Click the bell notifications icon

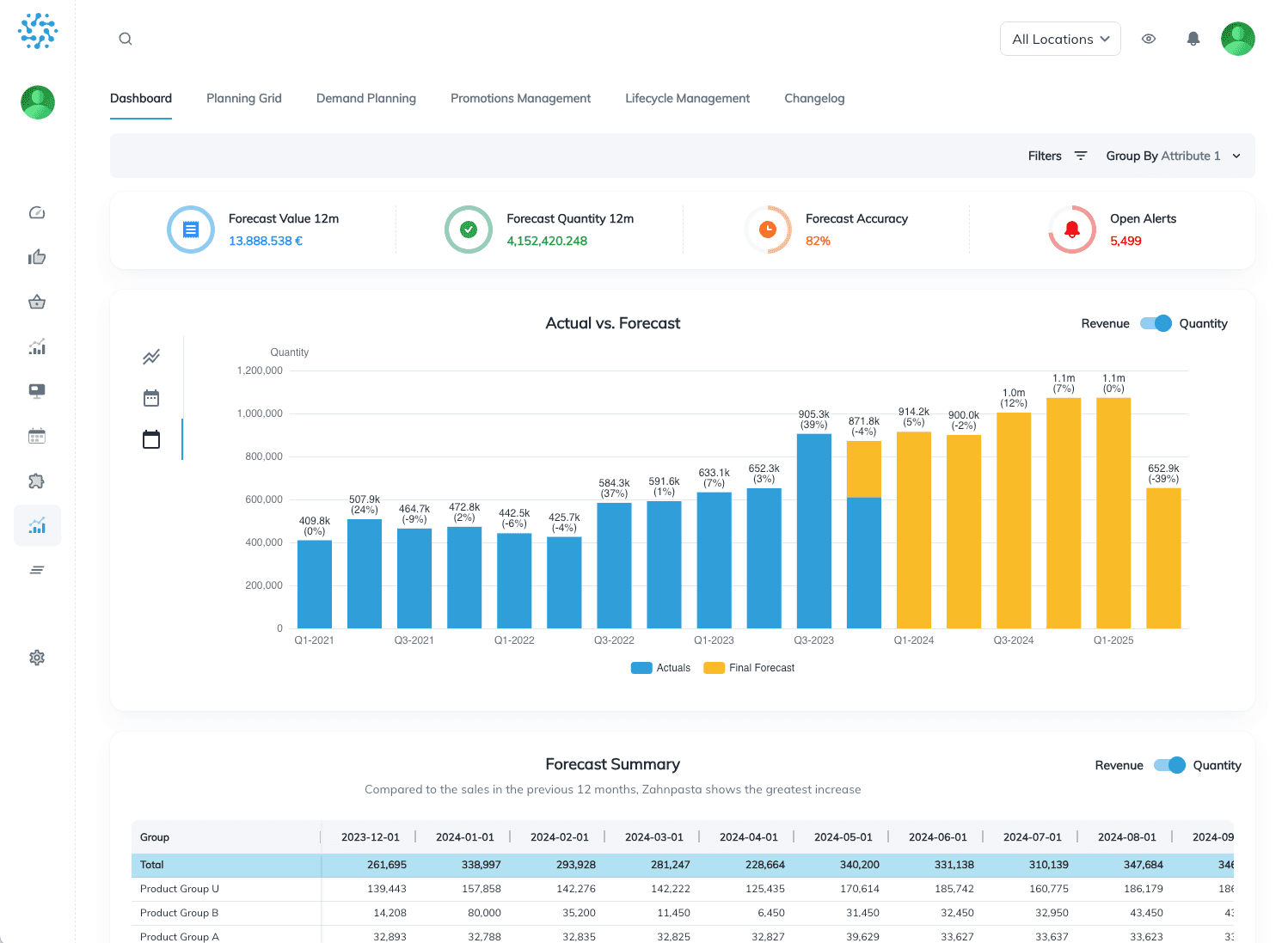tap(1193, 39)
